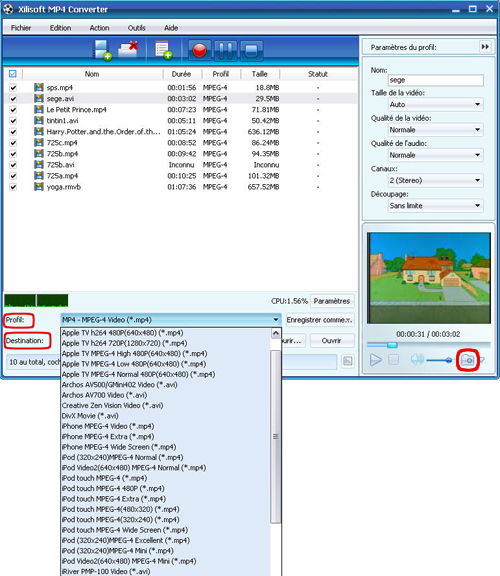Image resolution: width=500 pixels, height=576 pixels.
Task: Uncheck the Harry.Potter file checkbox
Action: [x=13, y=132]
